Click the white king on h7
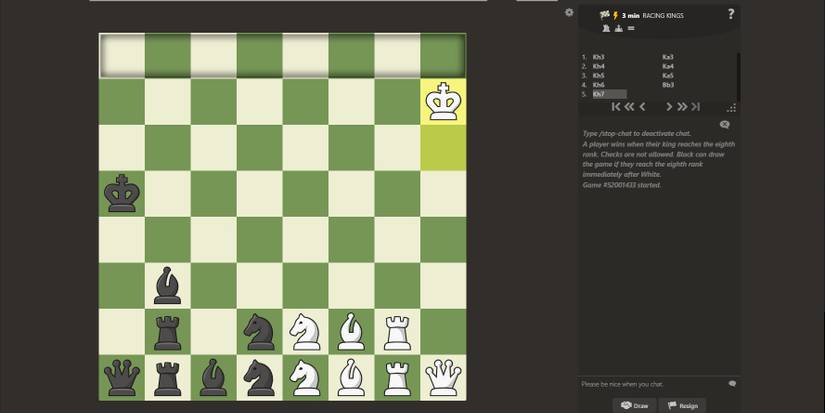Image resolution: width=825 pixels, height=413 pixels. [442, 102]
